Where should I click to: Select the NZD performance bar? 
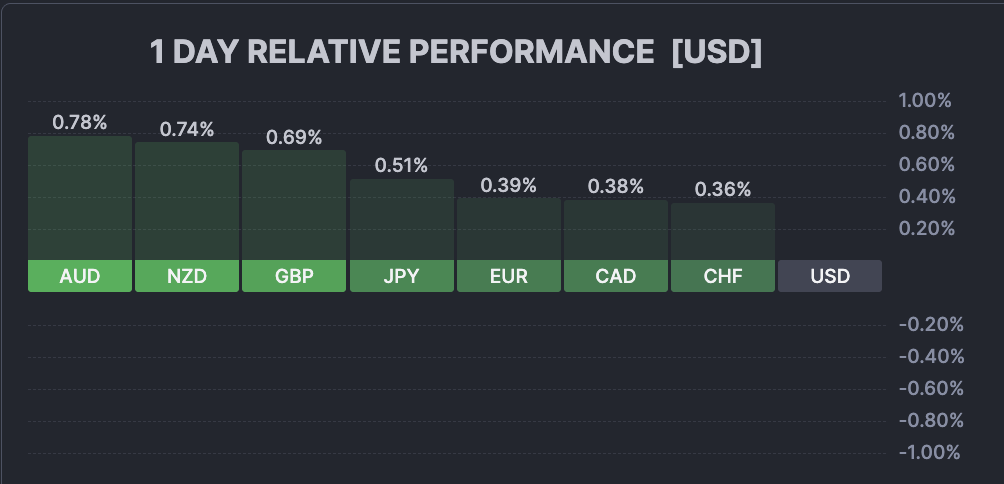(x=187, y=201)
